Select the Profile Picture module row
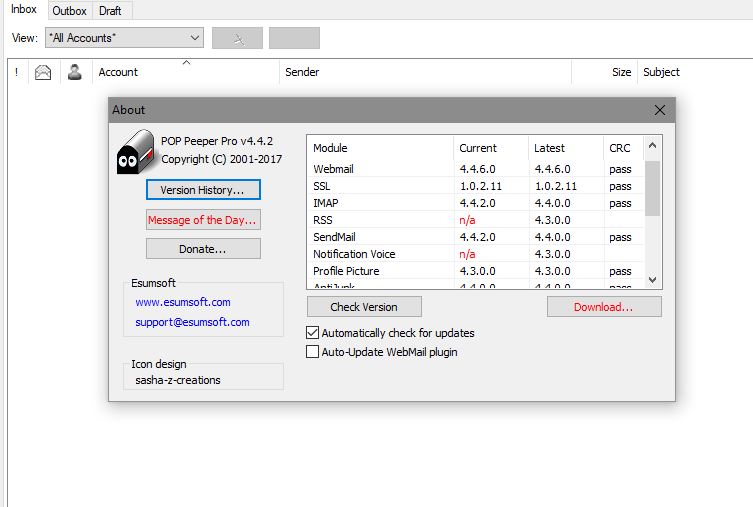Viewport: 753px width, 507px height. [x=475, y=271]
